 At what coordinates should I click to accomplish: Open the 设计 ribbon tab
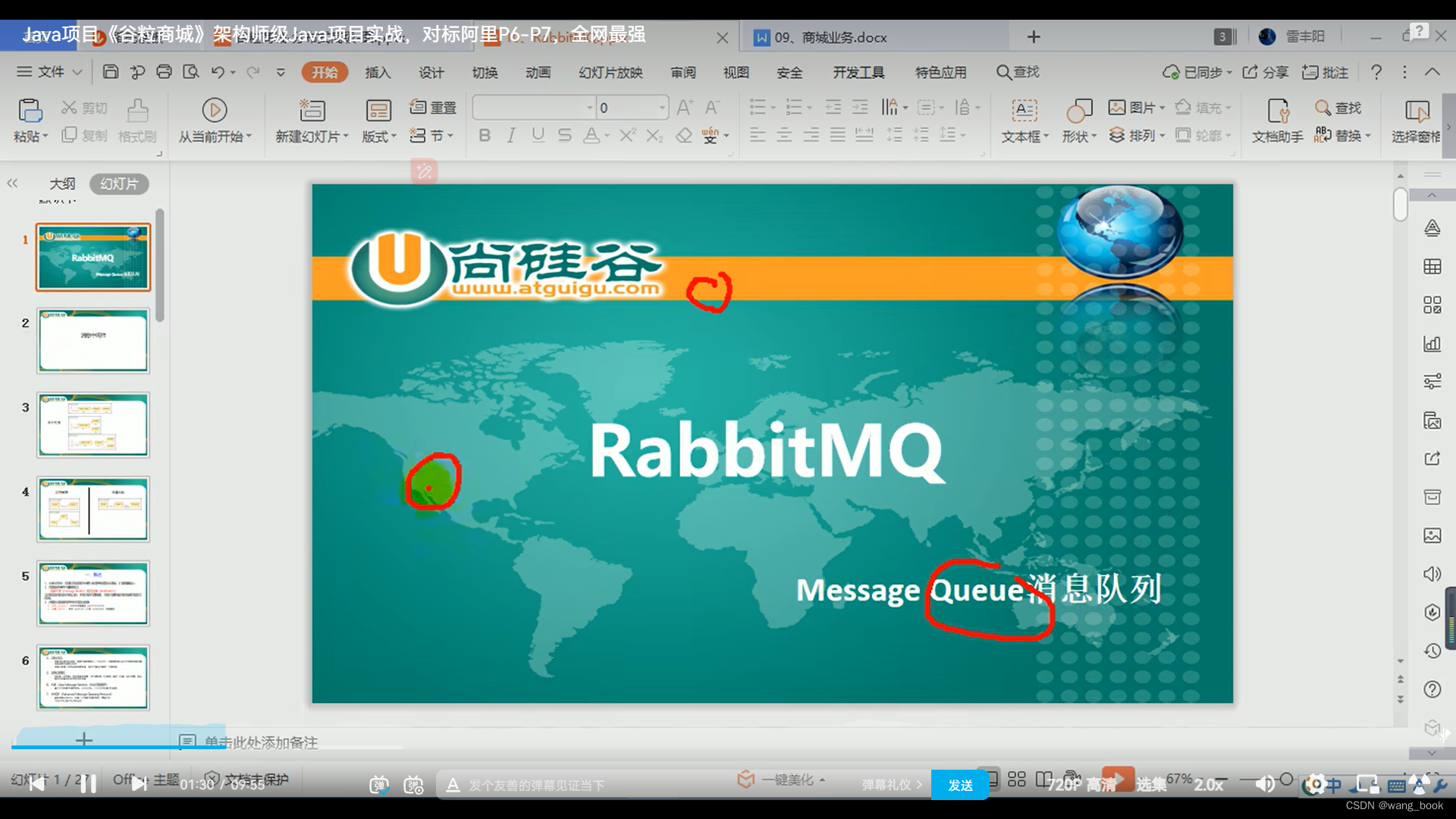[431, 72]
